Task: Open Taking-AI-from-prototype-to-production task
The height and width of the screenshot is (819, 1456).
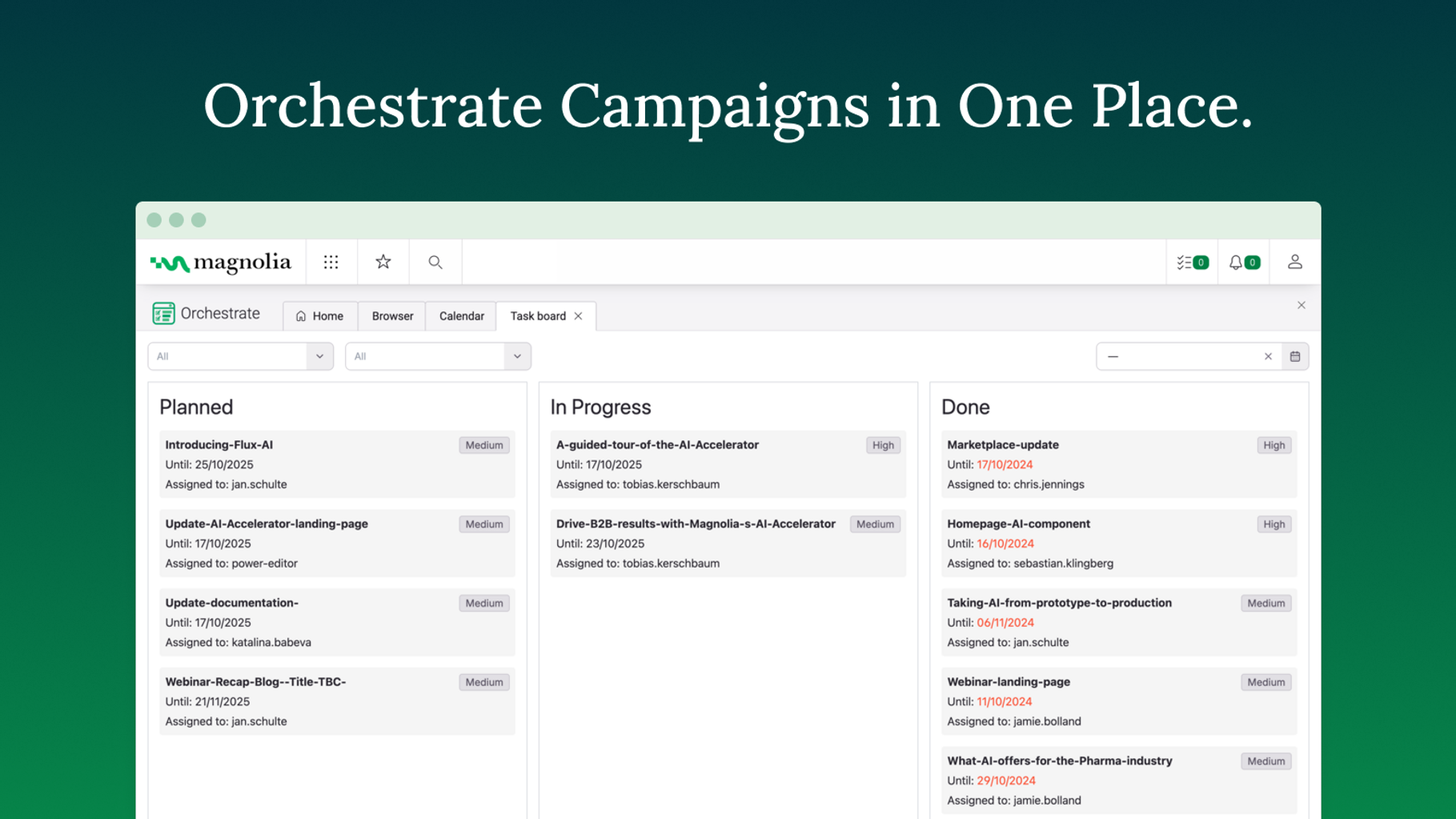Action: (x=1119, y=622)
